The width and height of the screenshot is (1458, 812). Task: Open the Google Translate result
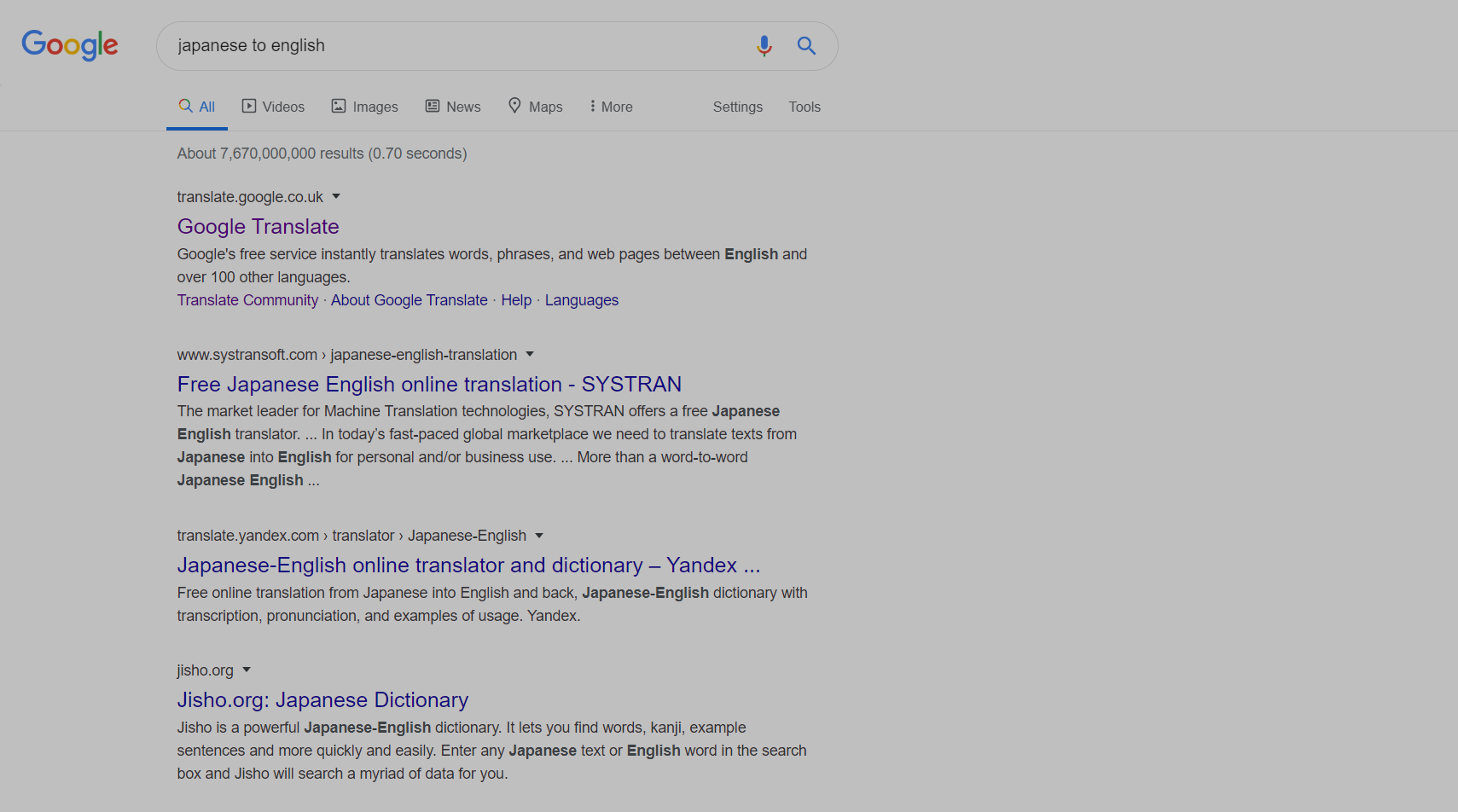258,227
